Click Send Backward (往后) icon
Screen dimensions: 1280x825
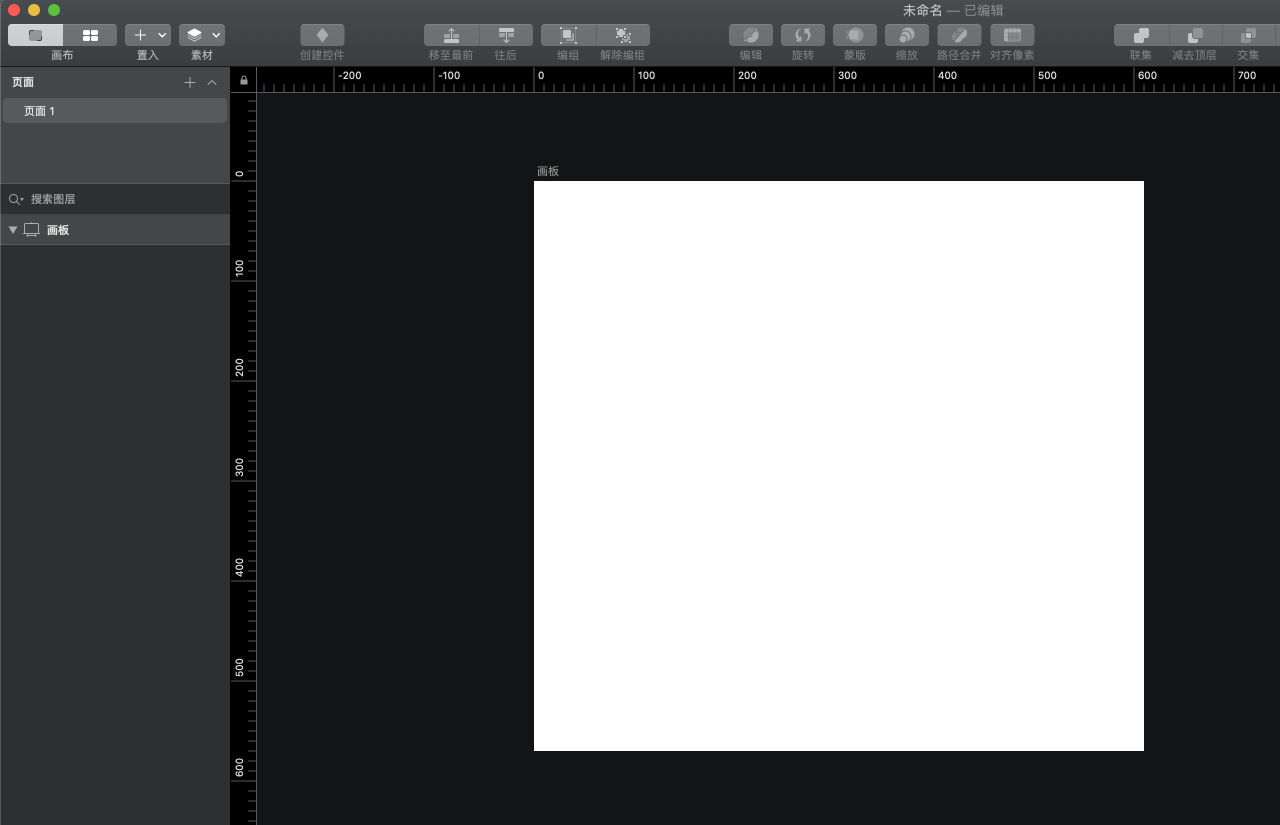point(506,35)
